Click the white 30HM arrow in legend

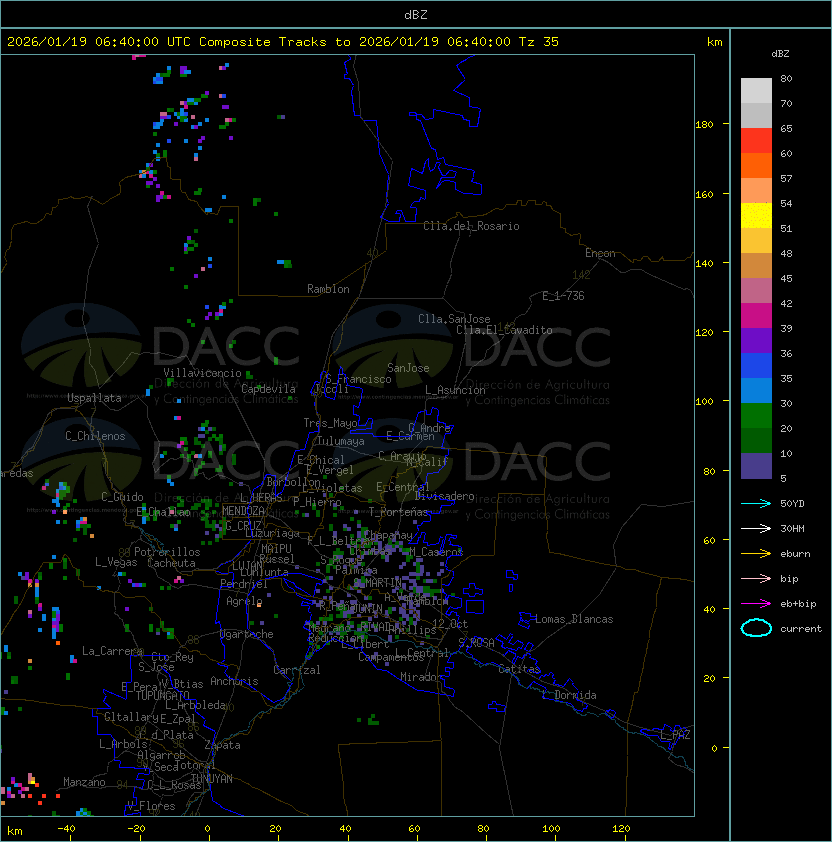click(x=756, y=528)
